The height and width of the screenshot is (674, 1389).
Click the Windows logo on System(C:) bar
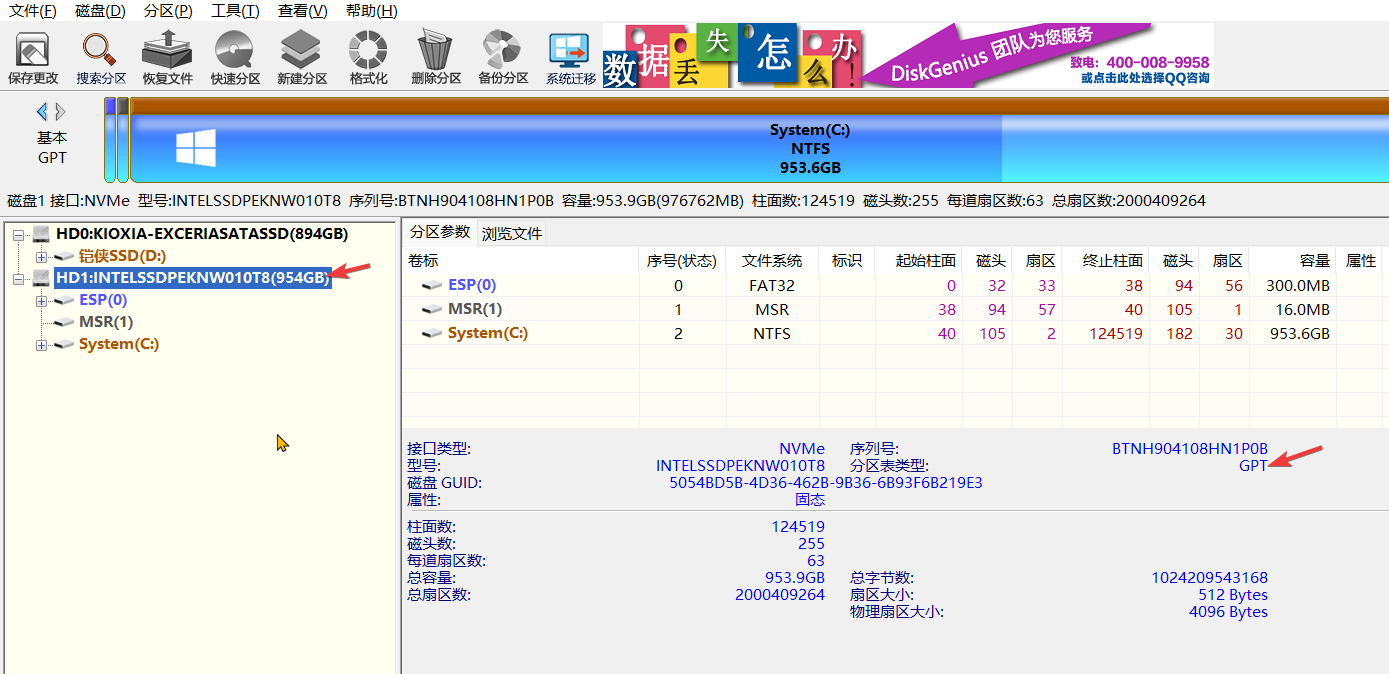(x=196, y=147)
